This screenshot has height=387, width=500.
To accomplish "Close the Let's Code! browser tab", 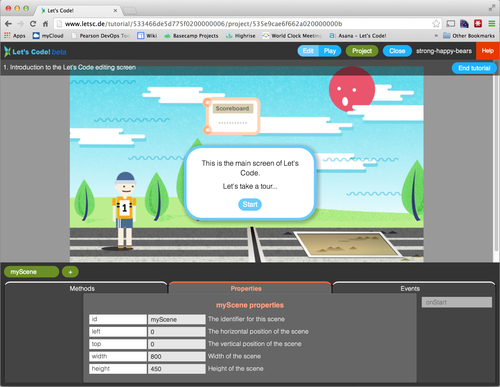I will 115,10.
